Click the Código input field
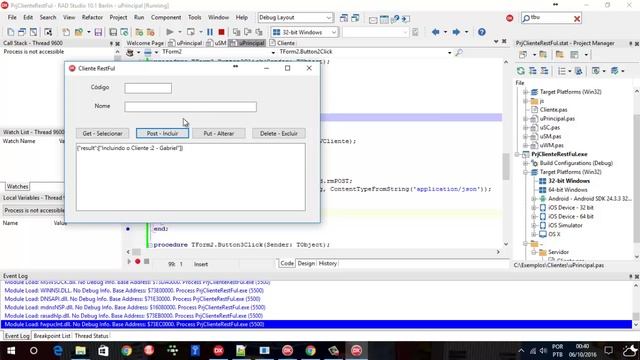 click(x=148, y=88)
